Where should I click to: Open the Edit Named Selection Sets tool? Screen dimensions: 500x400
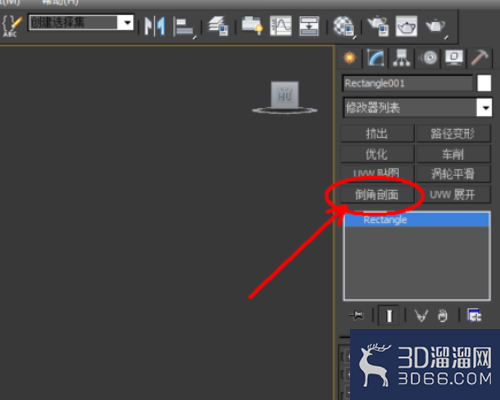point(11,25)
